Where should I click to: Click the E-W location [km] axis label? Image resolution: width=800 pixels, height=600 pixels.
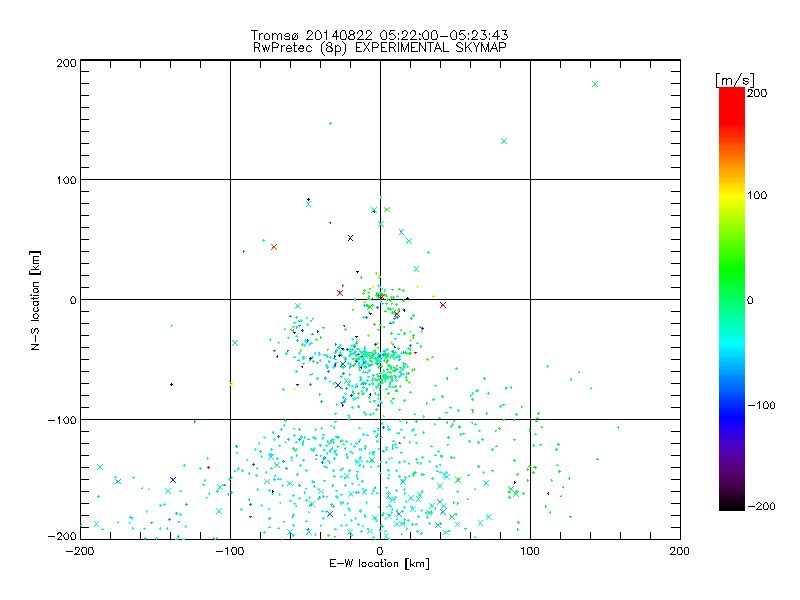click(x=379, y=564)
